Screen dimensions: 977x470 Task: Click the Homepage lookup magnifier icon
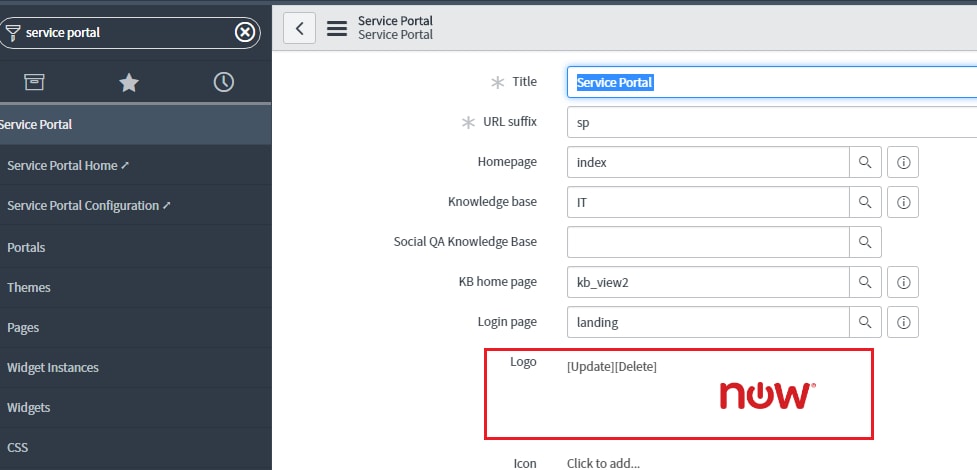pos(865,162)
